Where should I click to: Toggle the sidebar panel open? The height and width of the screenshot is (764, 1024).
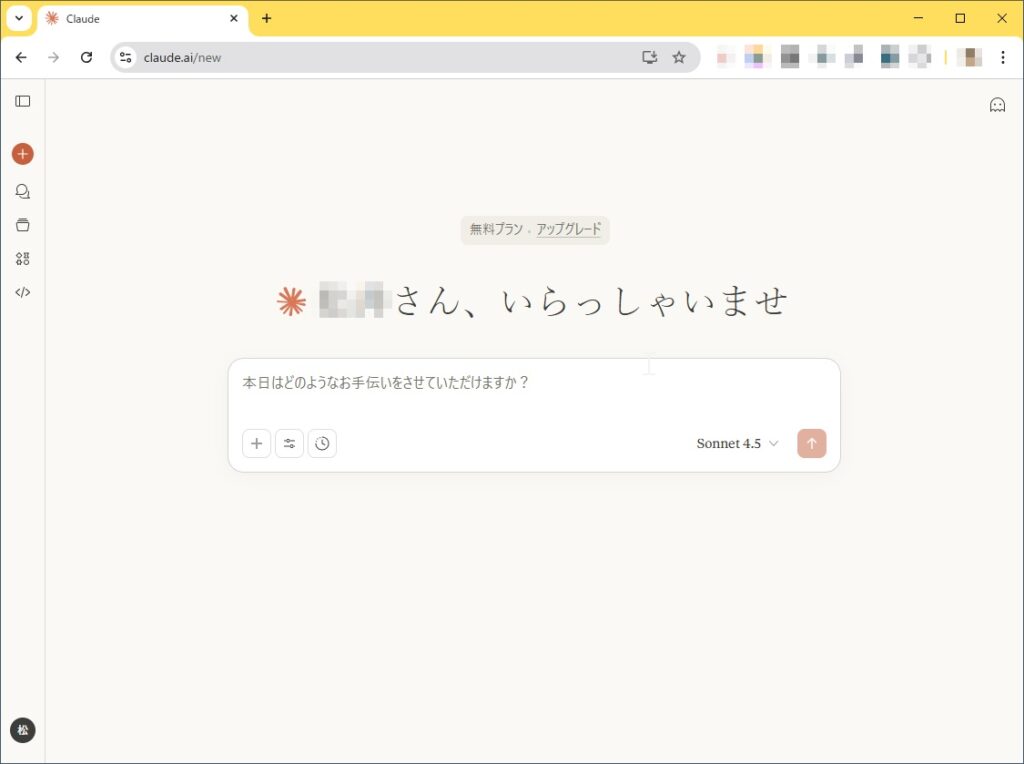[x=23, y=101]
